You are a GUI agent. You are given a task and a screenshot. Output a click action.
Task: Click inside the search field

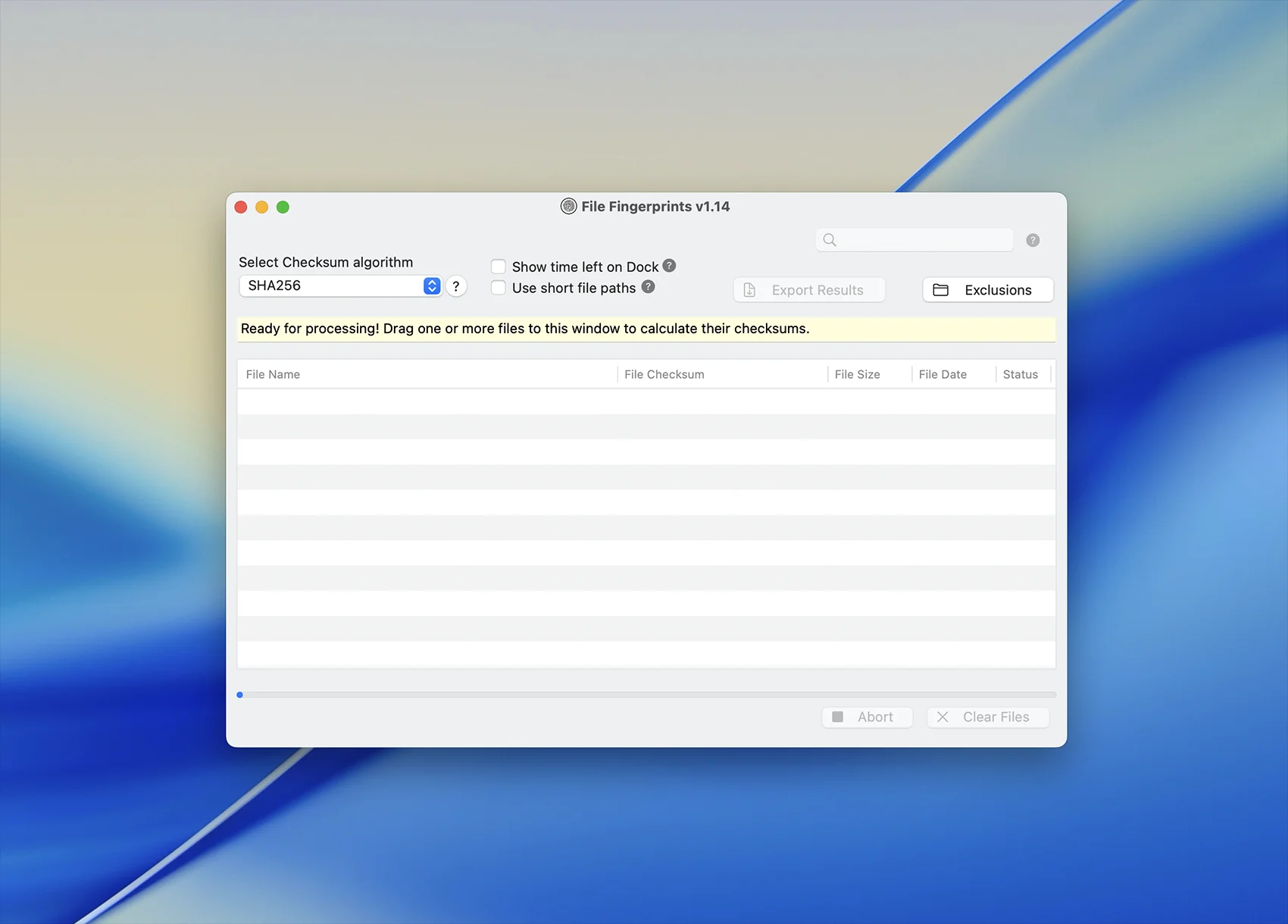point(914,240)
